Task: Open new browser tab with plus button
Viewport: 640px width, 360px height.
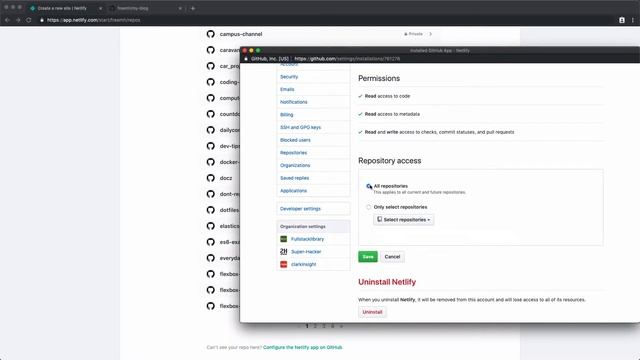Action: click(x=193, y=8)
